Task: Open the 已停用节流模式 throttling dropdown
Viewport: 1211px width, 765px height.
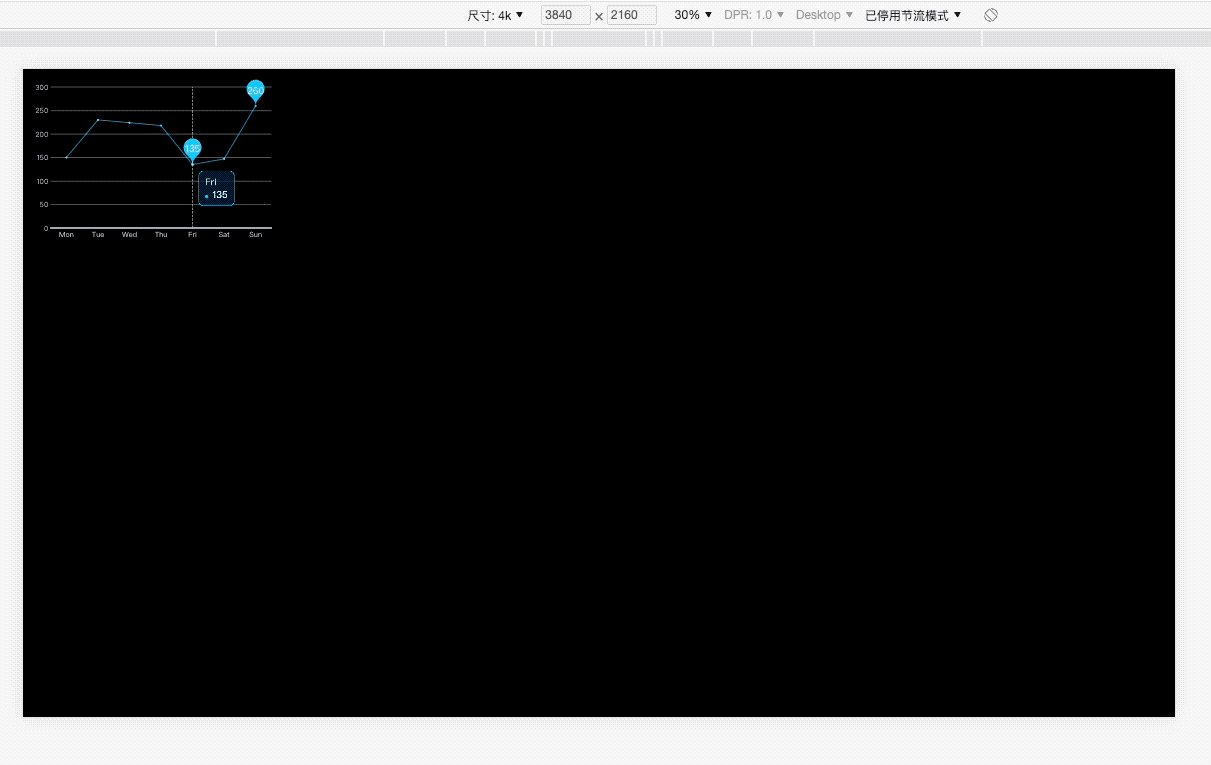Action: tap(913, 15)
